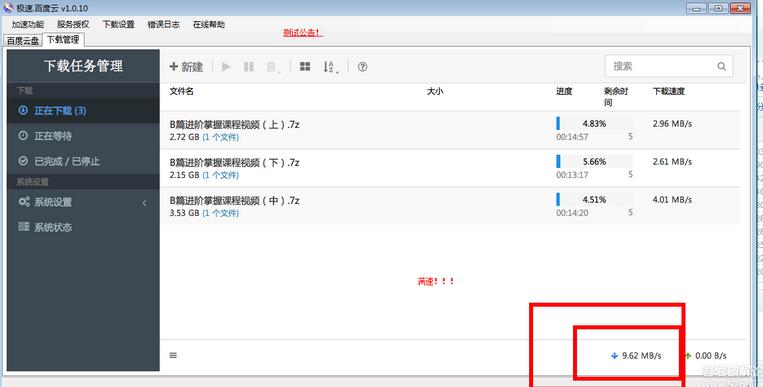This screenshot has height=387, width=763.
Task: Open the hamburger menu at bottom left
Action: coord(173,355)
